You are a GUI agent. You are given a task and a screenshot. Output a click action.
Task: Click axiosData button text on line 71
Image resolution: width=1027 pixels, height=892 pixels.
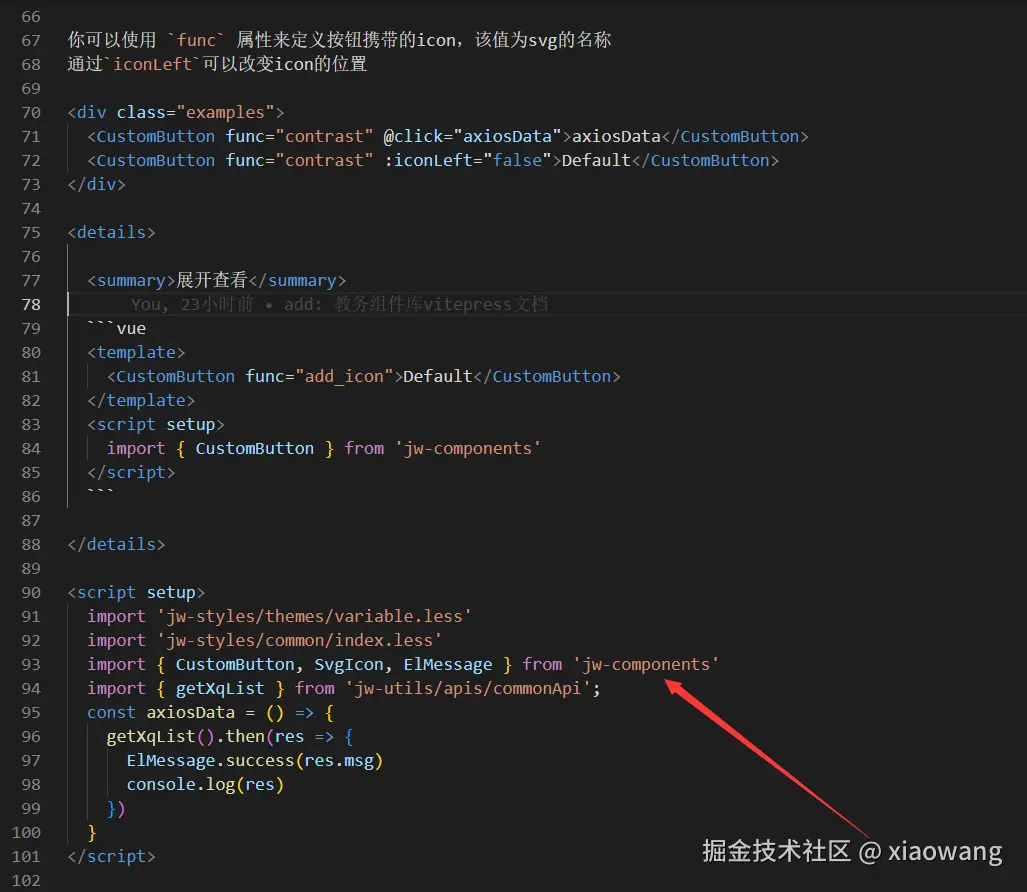coord(616,137)
